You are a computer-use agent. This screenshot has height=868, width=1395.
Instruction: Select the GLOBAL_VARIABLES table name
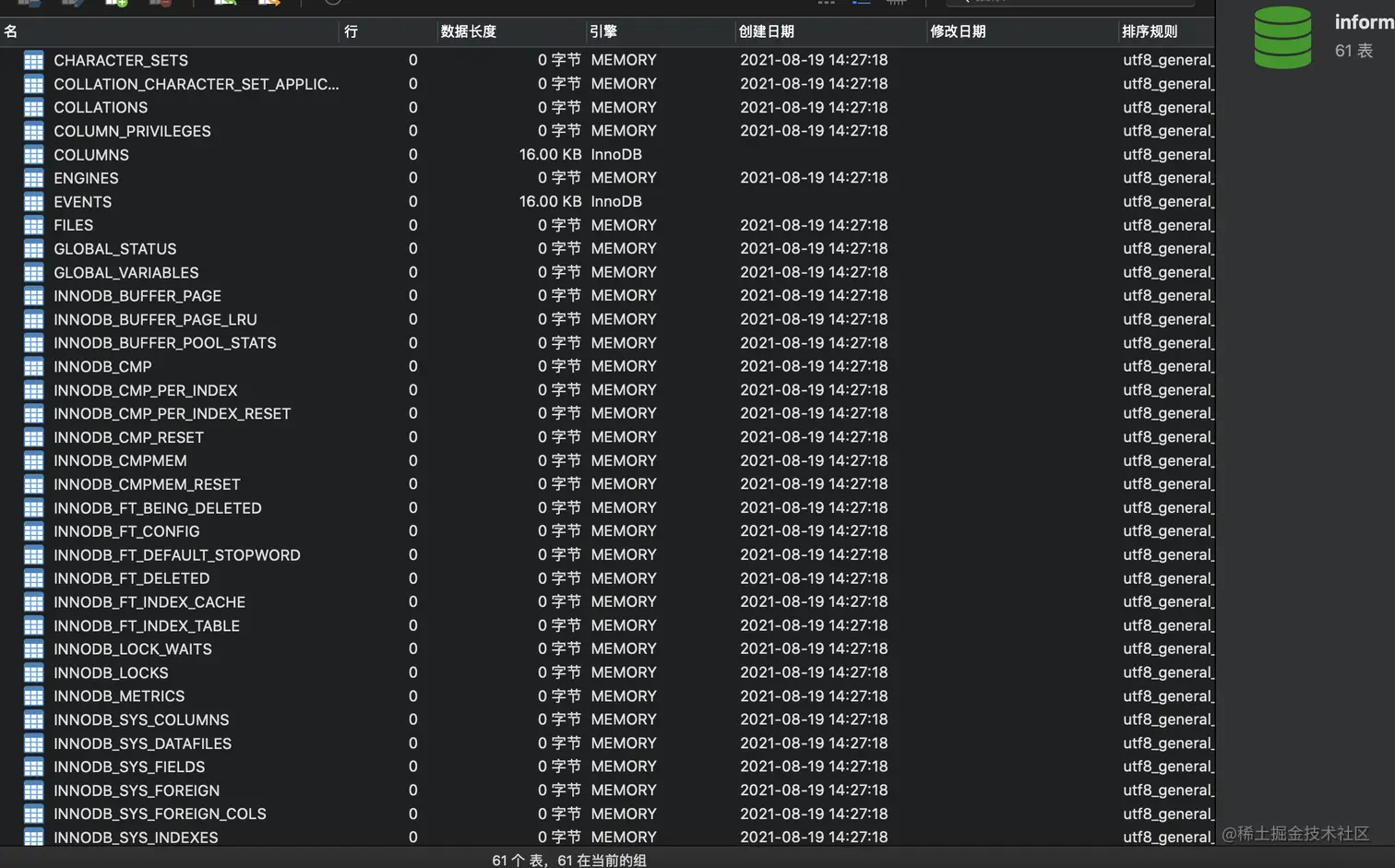tap(126, 273)
